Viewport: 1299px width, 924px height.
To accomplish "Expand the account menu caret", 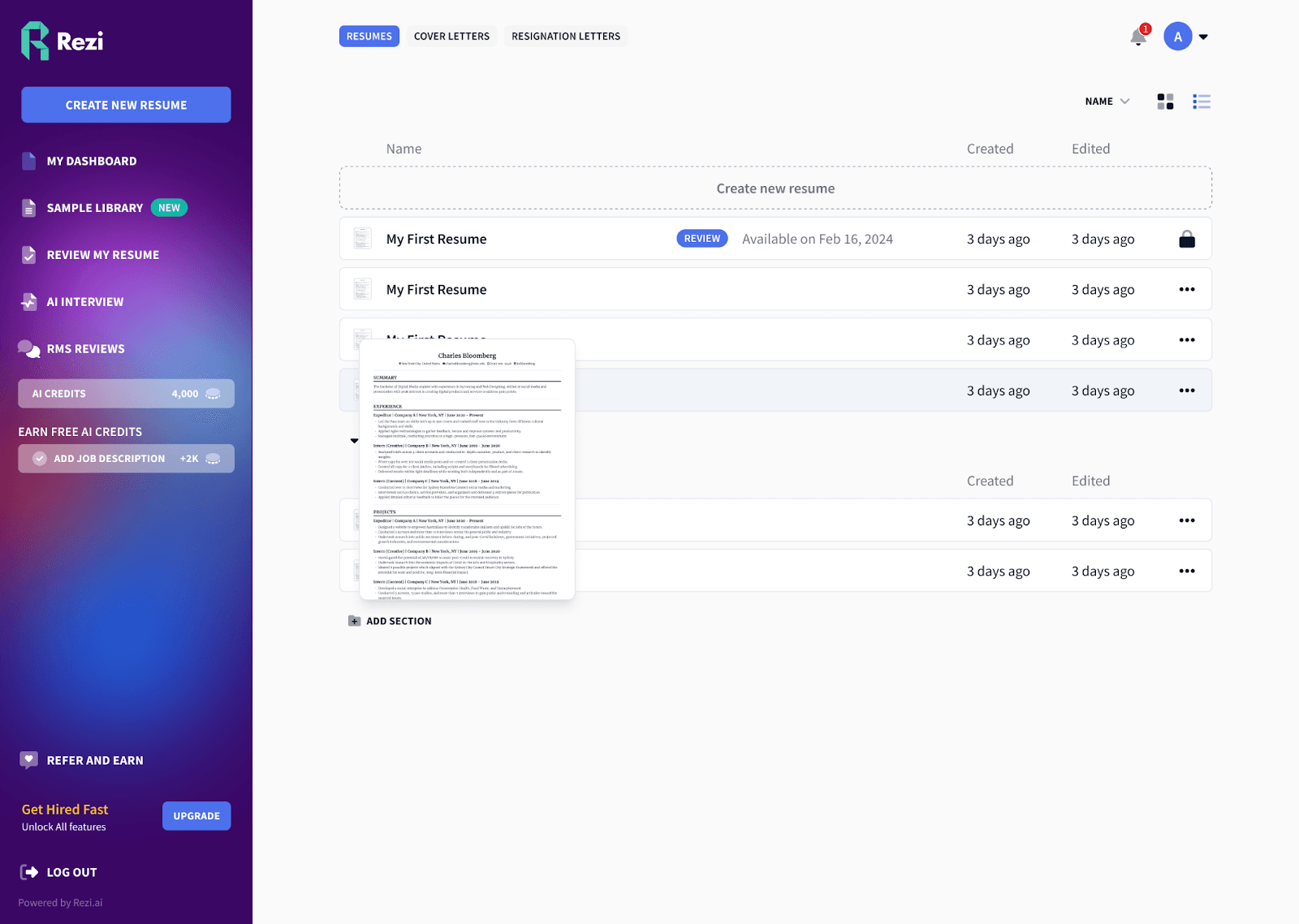I will point(1203,37).
